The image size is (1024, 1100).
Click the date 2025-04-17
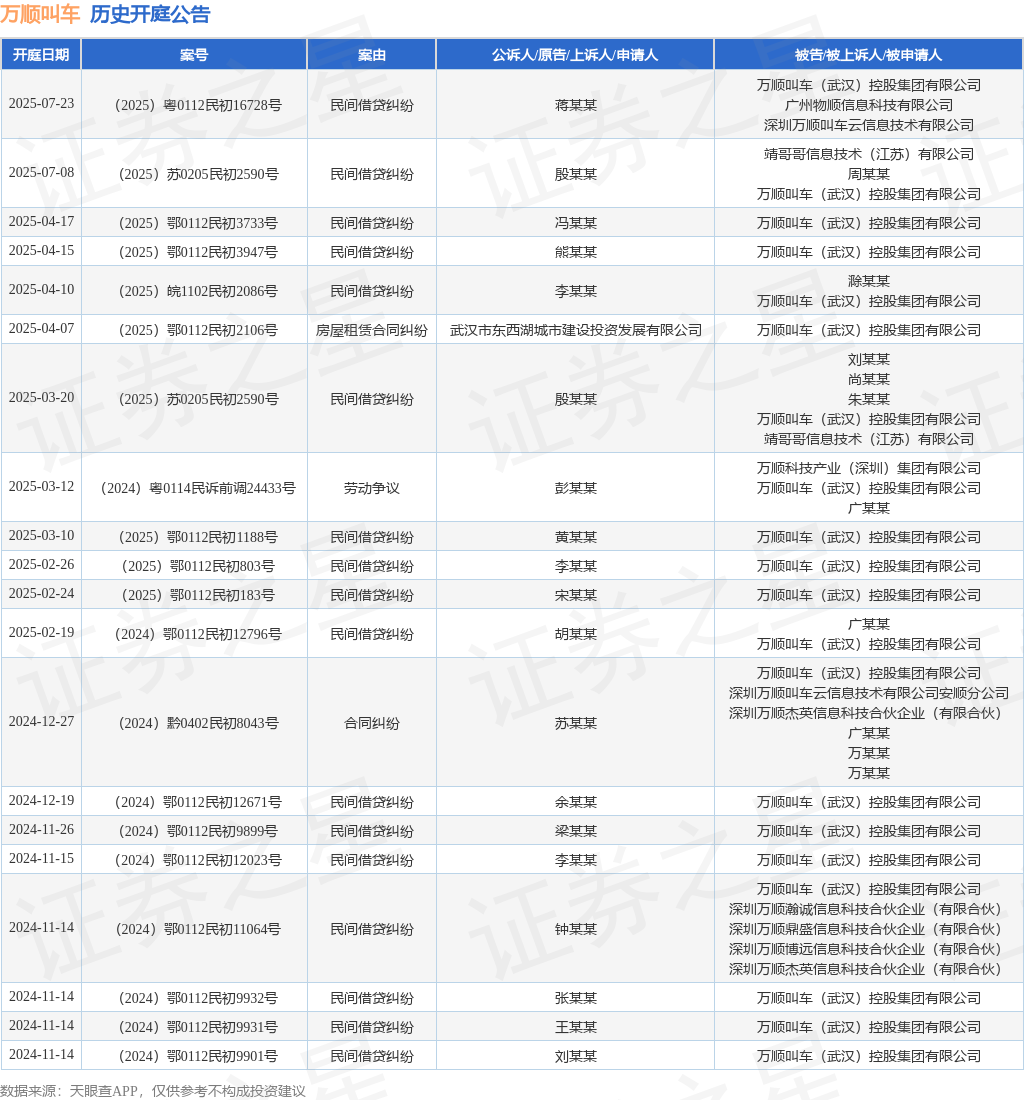click(x=41, y=222)
